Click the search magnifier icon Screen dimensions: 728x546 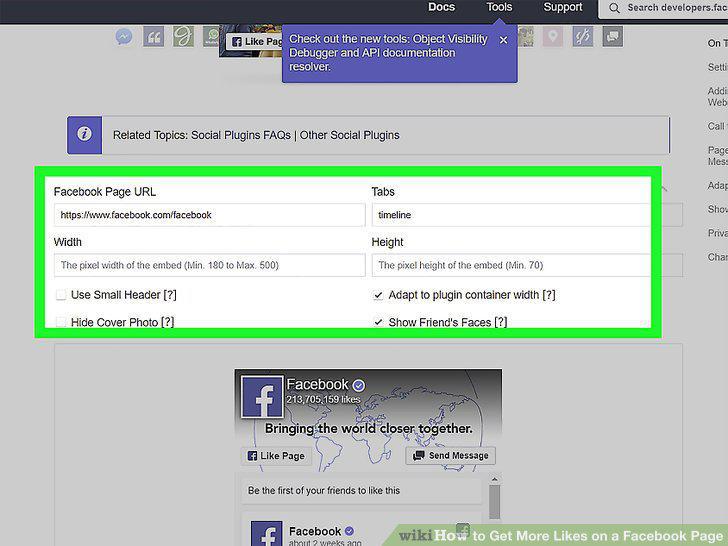pos(614,8)
